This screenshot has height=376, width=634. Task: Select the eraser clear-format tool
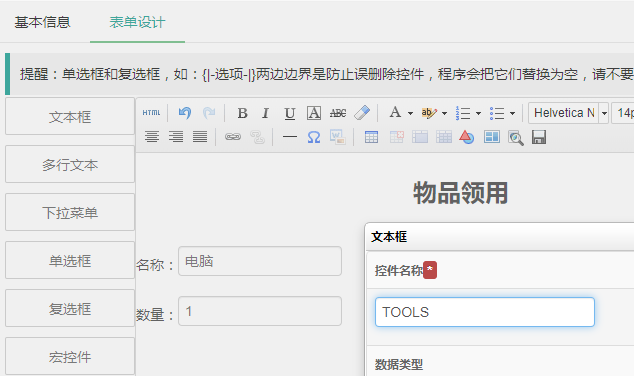tap(362, 113)
